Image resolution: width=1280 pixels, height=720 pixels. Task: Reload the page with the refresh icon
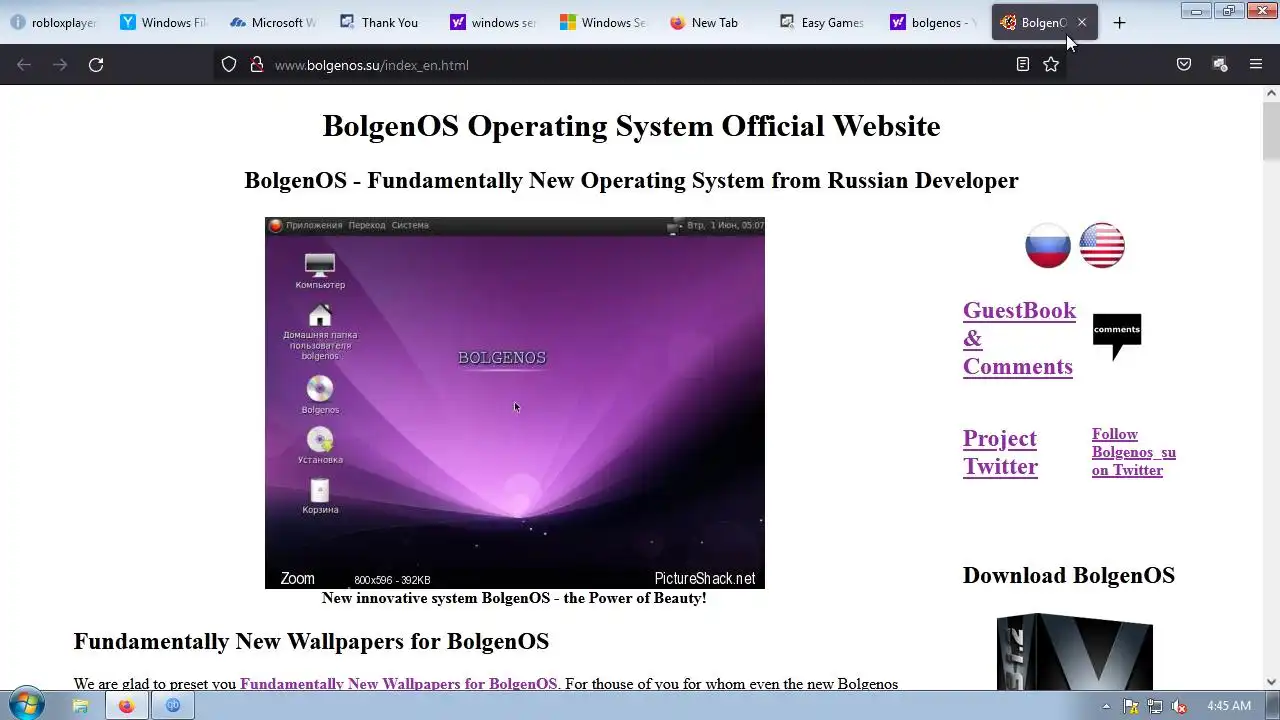(x=96, y=65)
